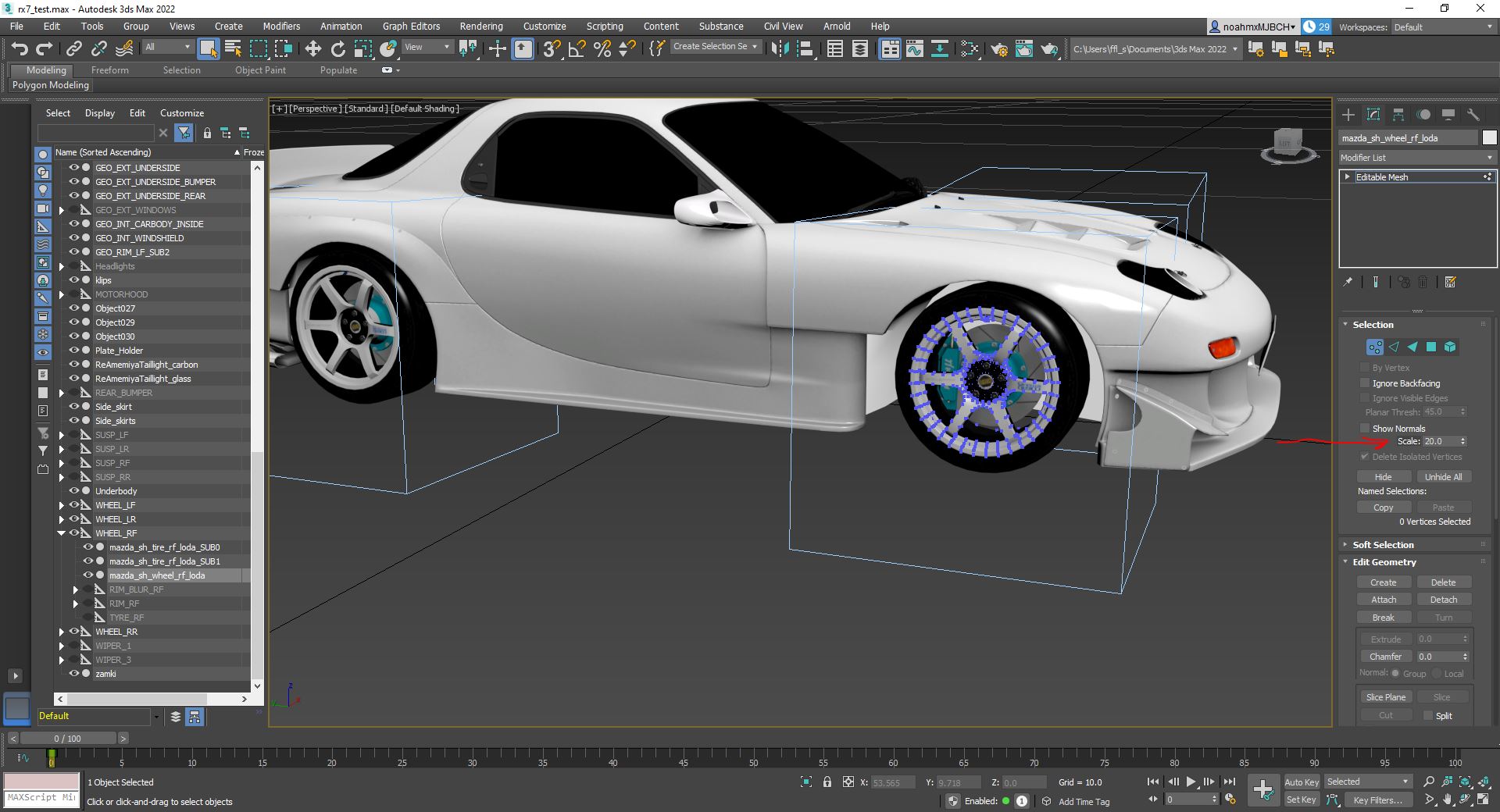Toggle visibility eye for klips
This screenshot has width=1500, height=812.
point(74,280)
